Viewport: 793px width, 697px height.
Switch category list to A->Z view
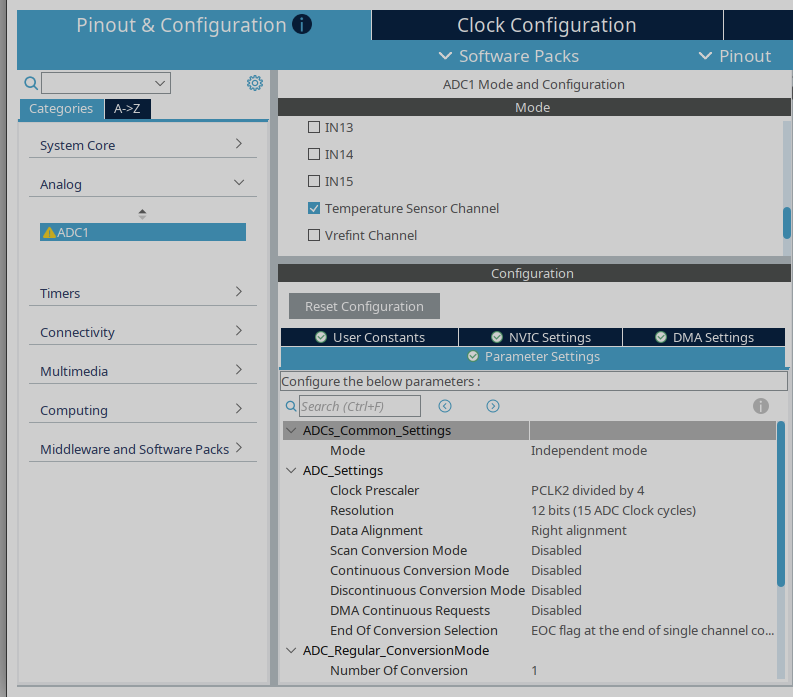point(127,109)
